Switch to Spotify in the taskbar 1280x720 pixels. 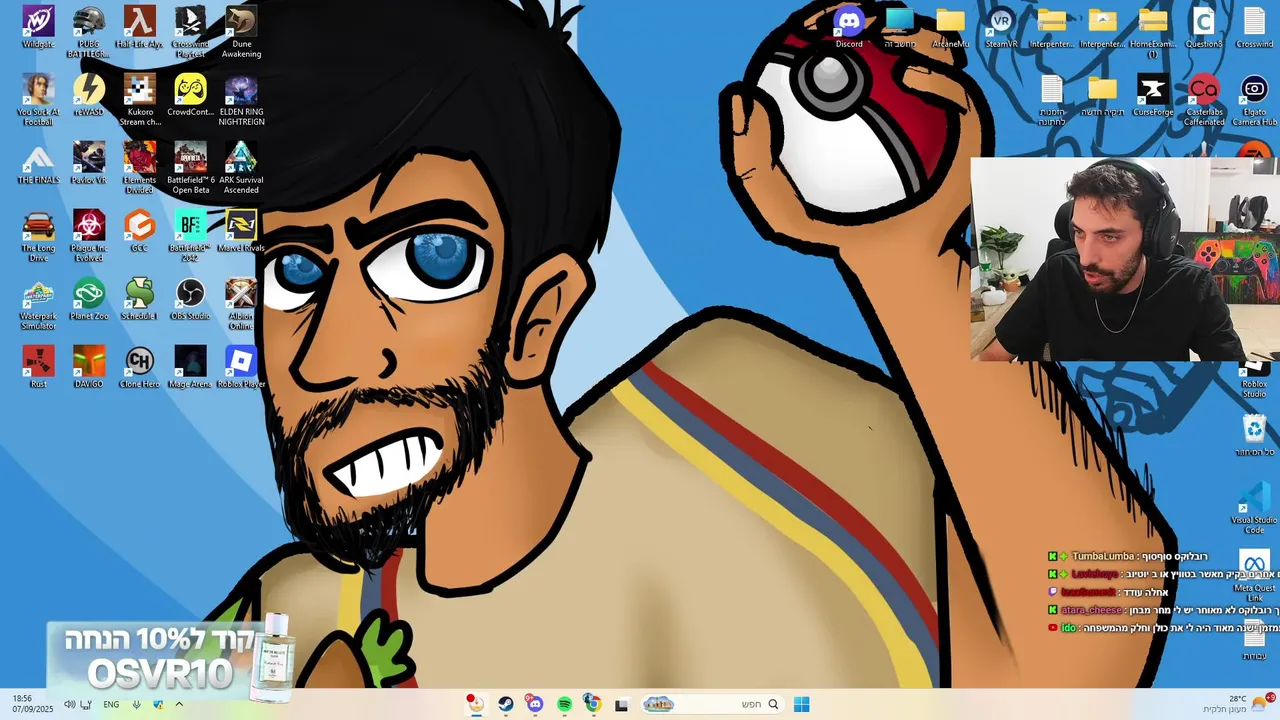coord(564,704)
